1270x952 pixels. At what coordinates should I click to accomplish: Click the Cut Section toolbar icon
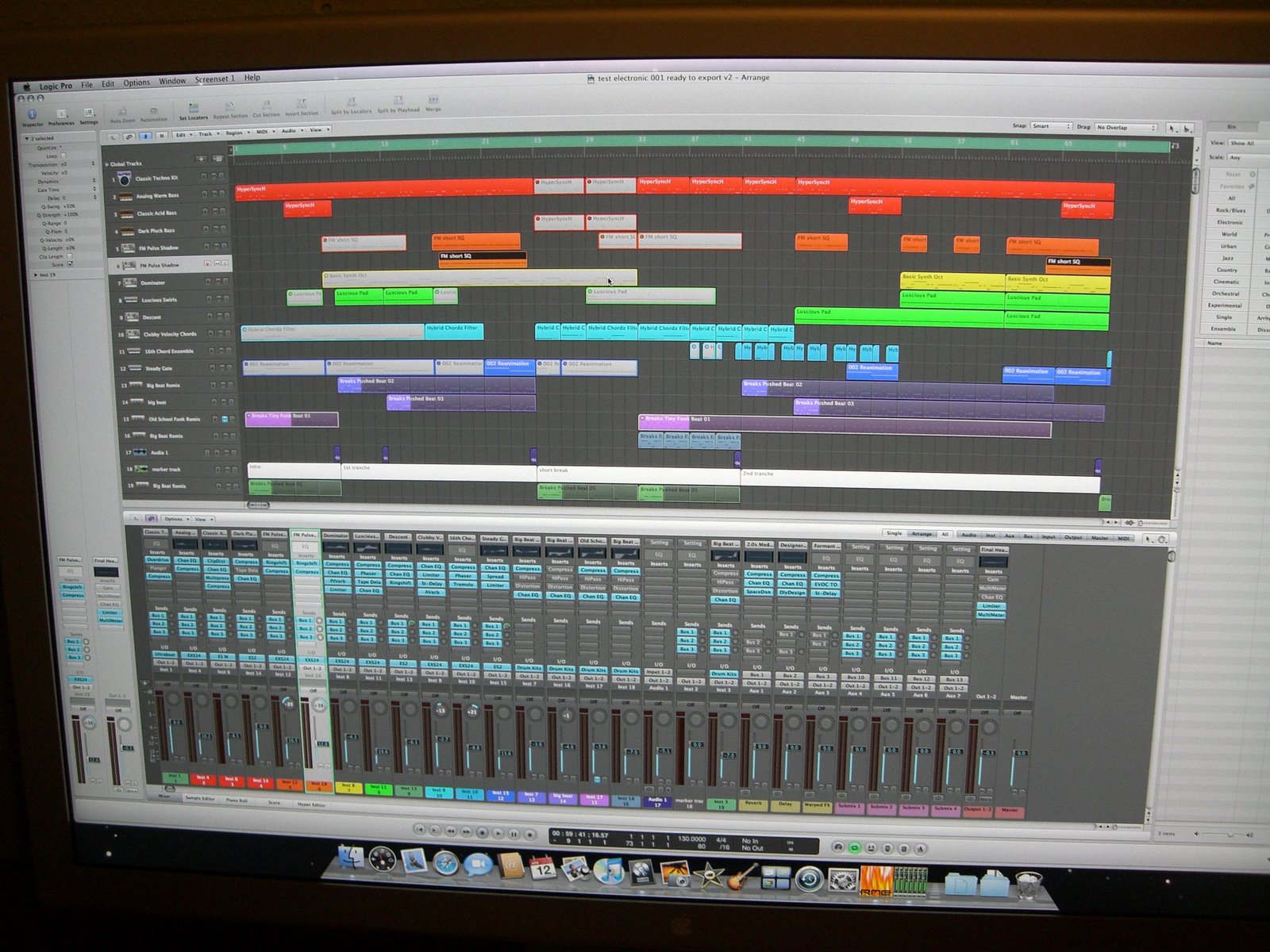point(267,109)
